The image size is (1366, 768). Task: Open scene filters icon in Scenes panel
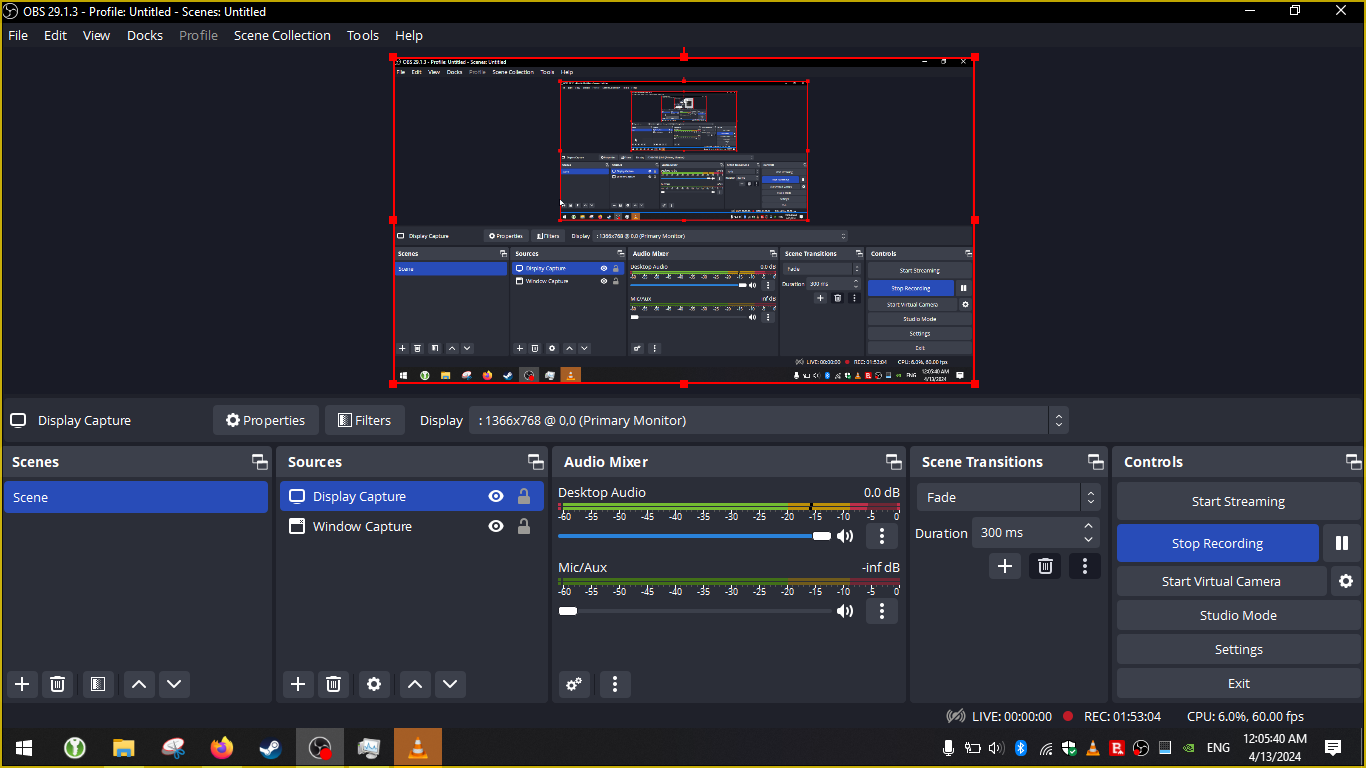pos(98,684)
